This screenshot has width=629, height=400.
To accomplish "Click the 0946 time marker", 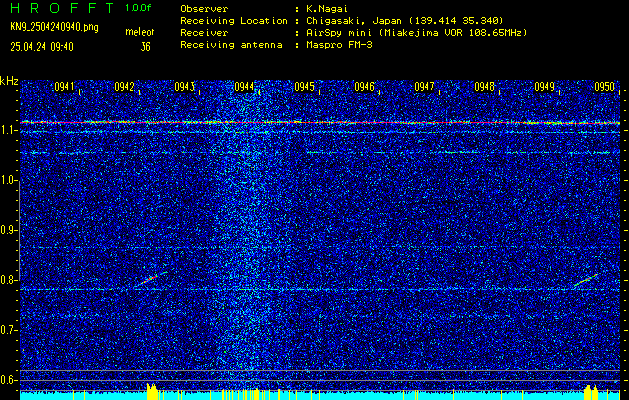I will (364, 87).
